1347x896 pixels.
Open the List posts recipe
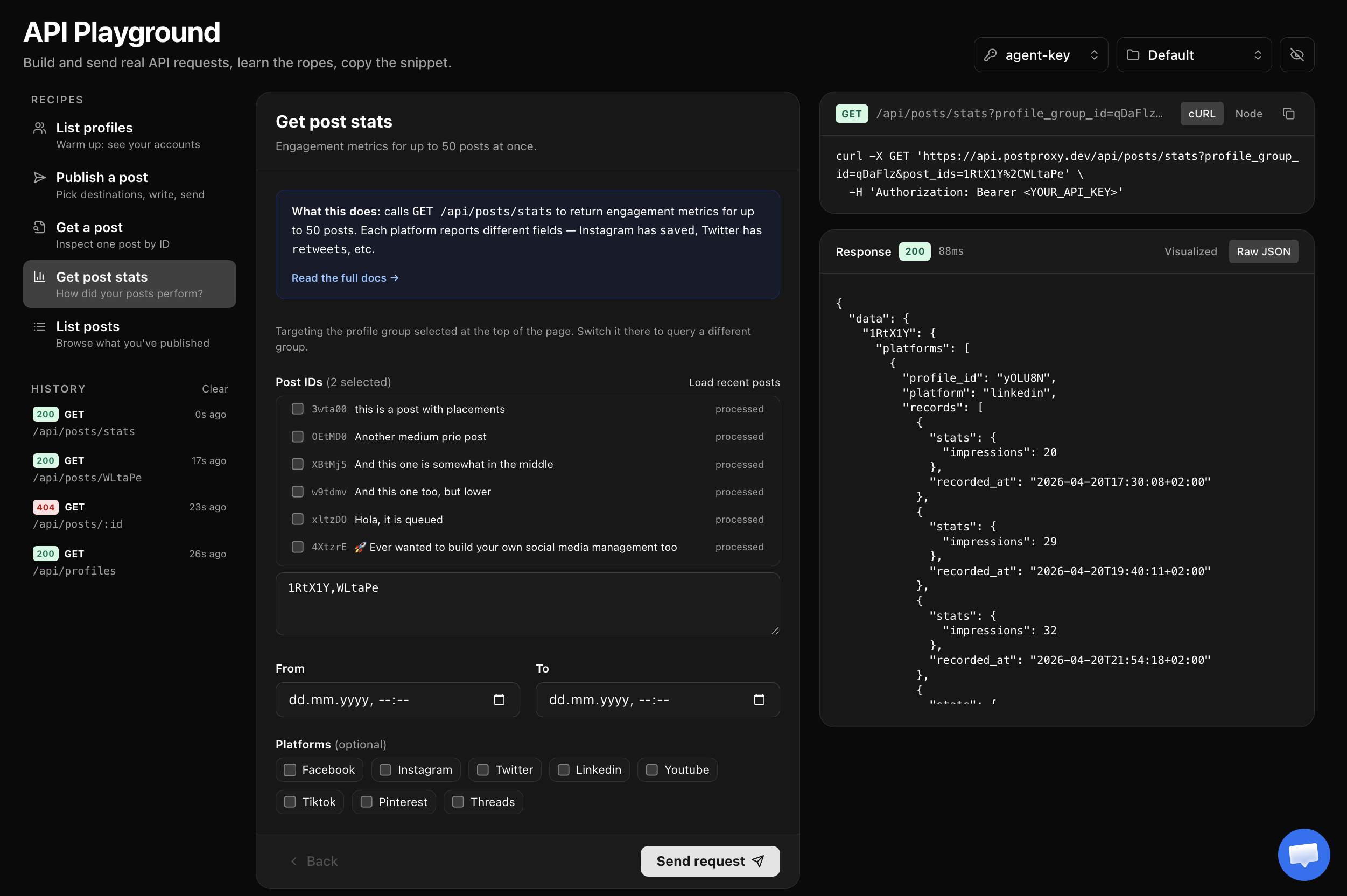pyautogui.click(x=130, y=334)
